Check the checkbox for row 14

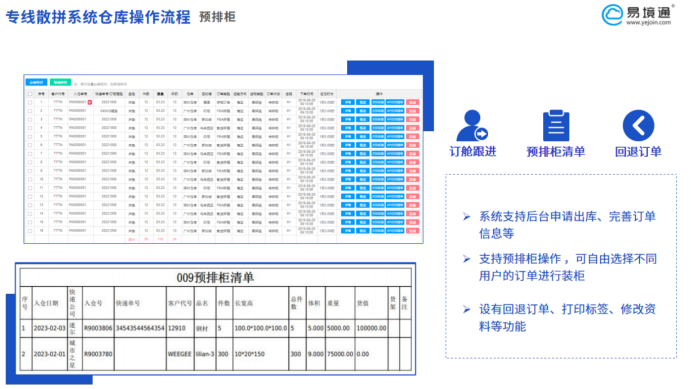point(30,214)
